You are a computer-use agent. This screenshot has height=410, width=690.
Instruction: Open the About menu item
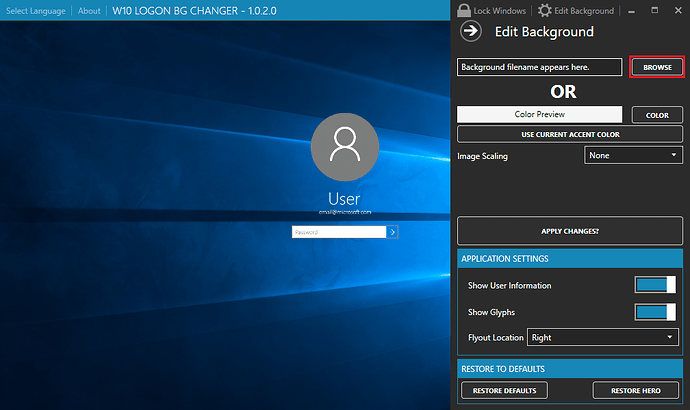click(89, 11)
